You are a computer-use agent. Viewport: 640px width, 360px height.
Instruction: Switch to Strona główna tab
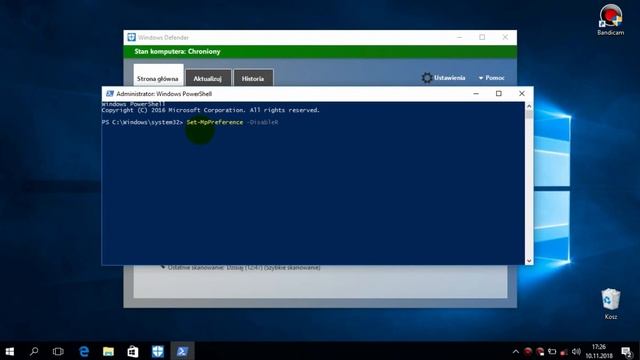point(158,76)
